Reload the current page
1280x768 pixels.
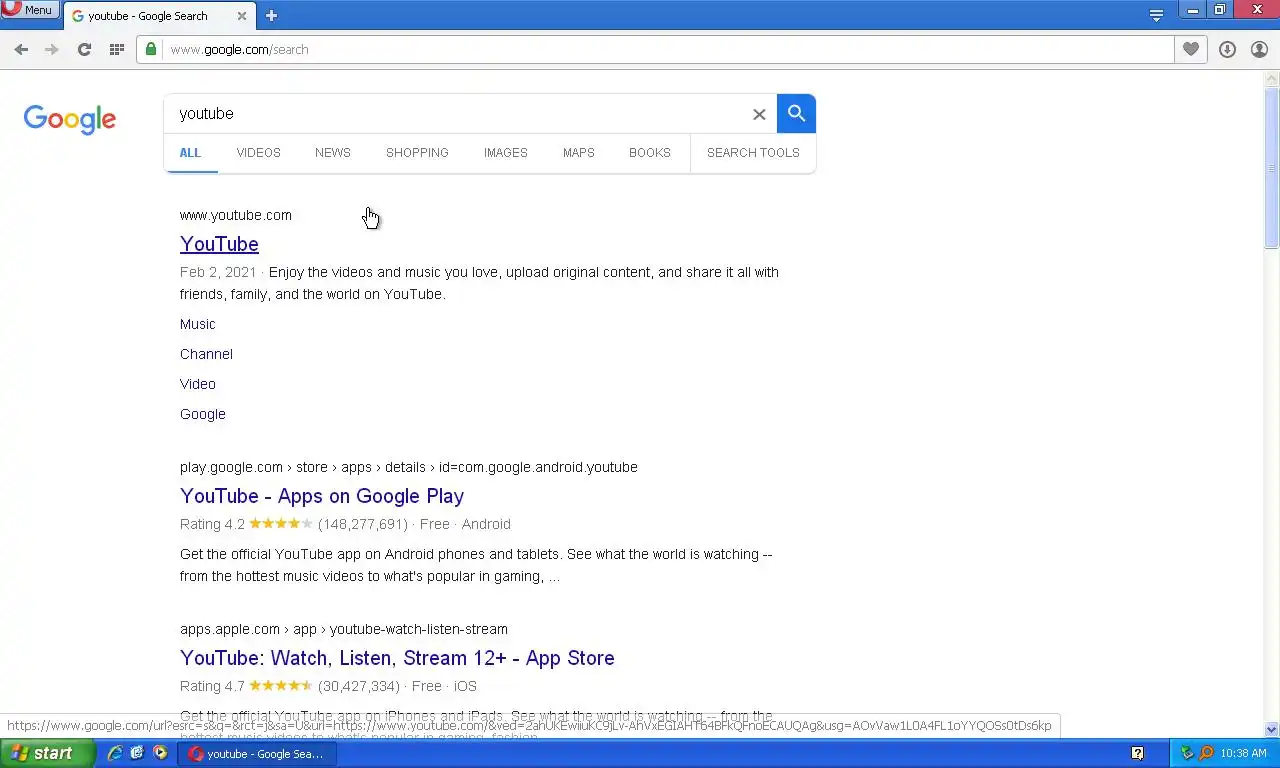point(84,49)
